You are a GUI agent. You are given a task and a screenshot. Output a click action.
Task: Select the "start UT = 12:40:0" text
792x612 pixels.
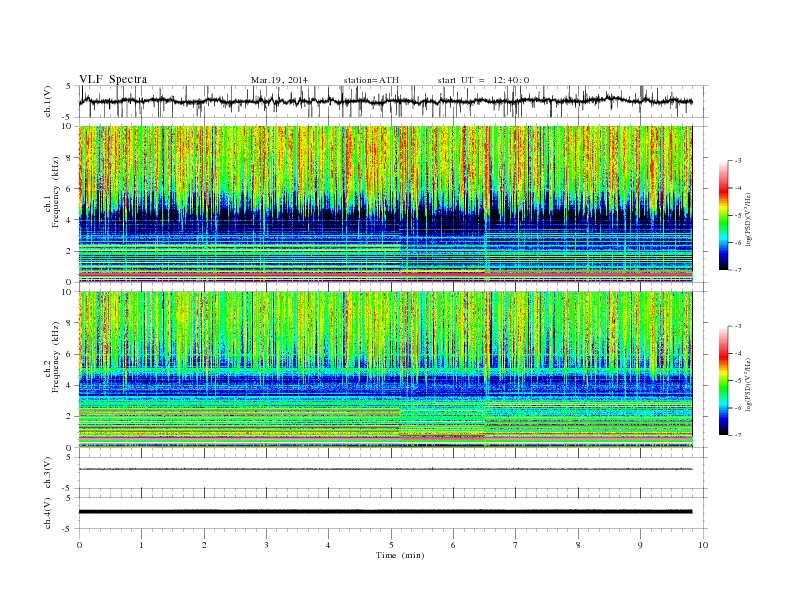point(483,80)
